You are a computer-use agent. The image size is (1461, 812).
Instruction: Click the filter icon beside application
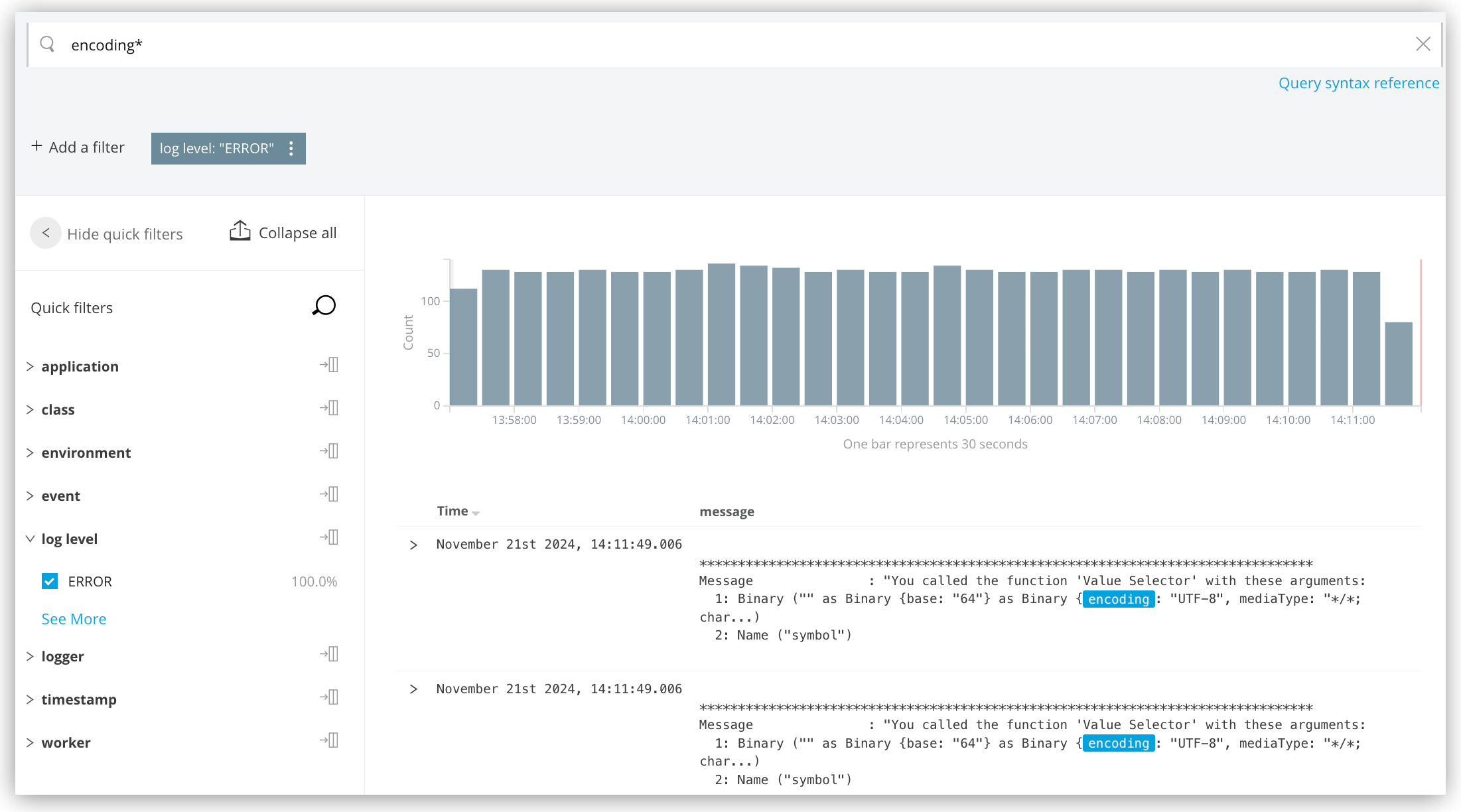[x=330, y=364]
